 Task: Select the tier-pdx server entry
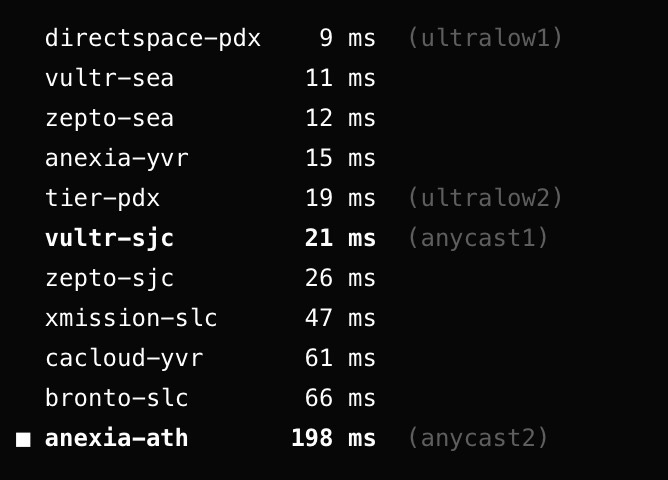point(102,198)
